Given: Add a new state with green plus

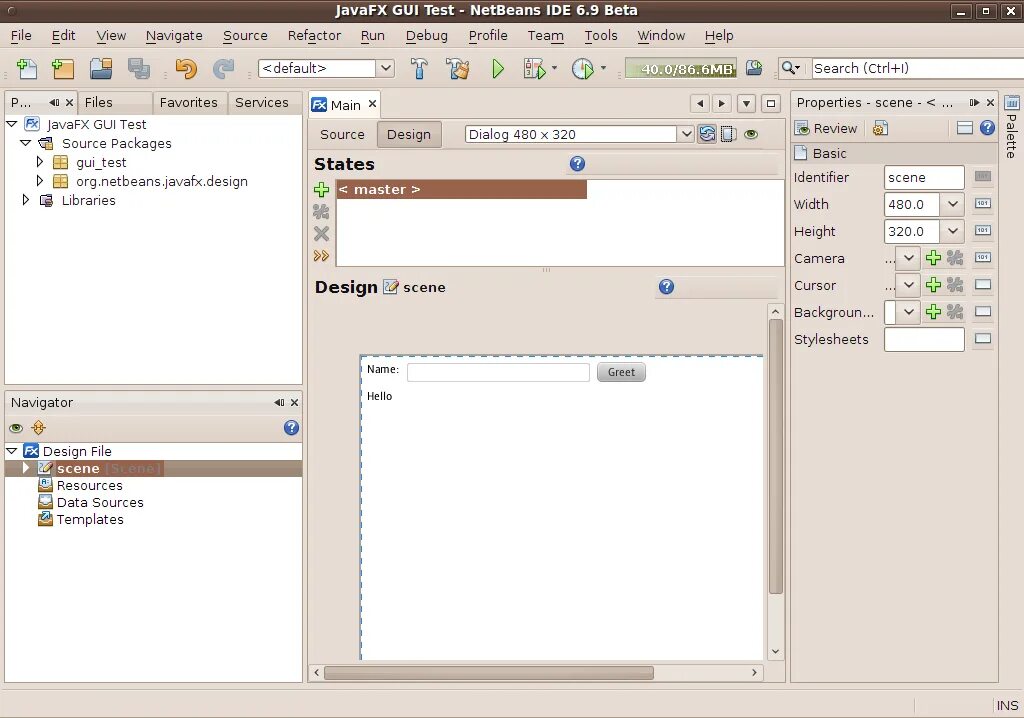Looking at the screenshot, I should pos(321,189).
